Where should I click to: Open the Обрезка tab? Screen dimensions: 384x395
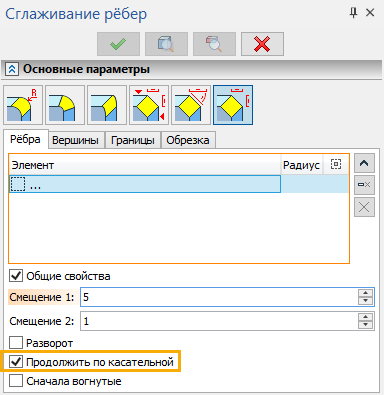point(188,140)
